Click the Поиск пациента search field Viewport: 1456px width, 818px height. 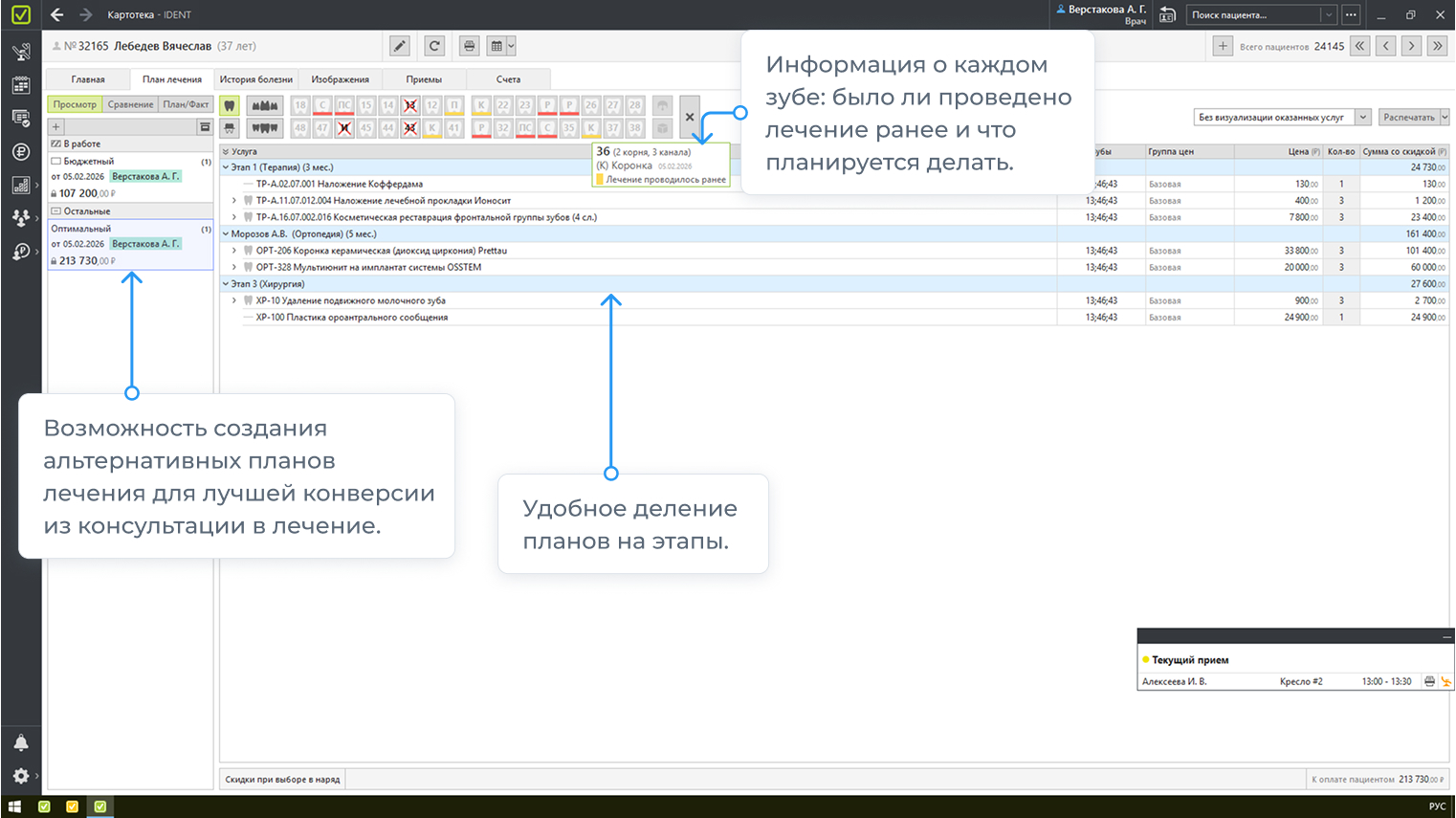pos(1253,15)
